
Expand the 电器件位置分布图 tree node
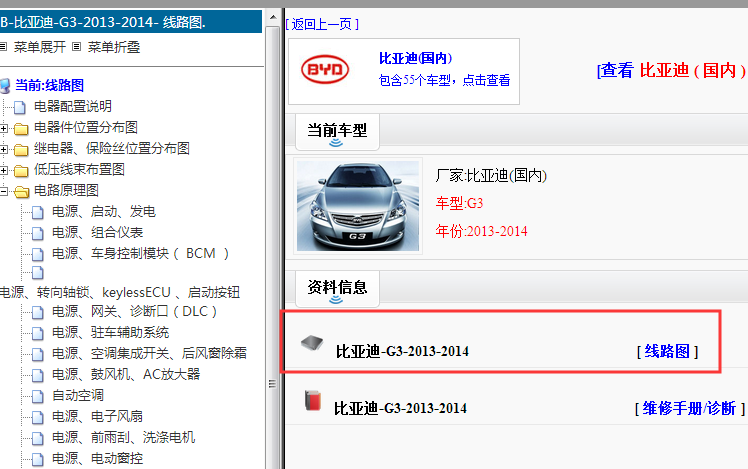point(3,128)
